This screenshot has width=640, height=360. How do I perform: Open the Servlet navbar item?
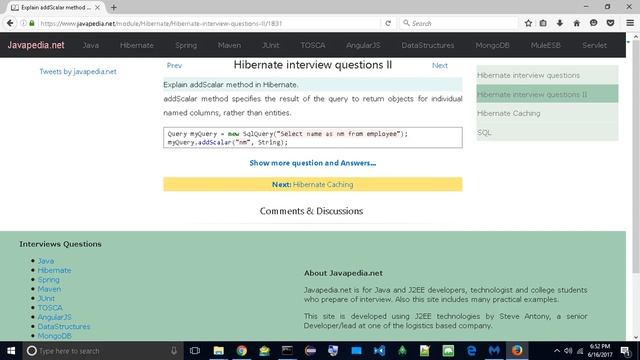pyautogui.click(x=594, y=45)
